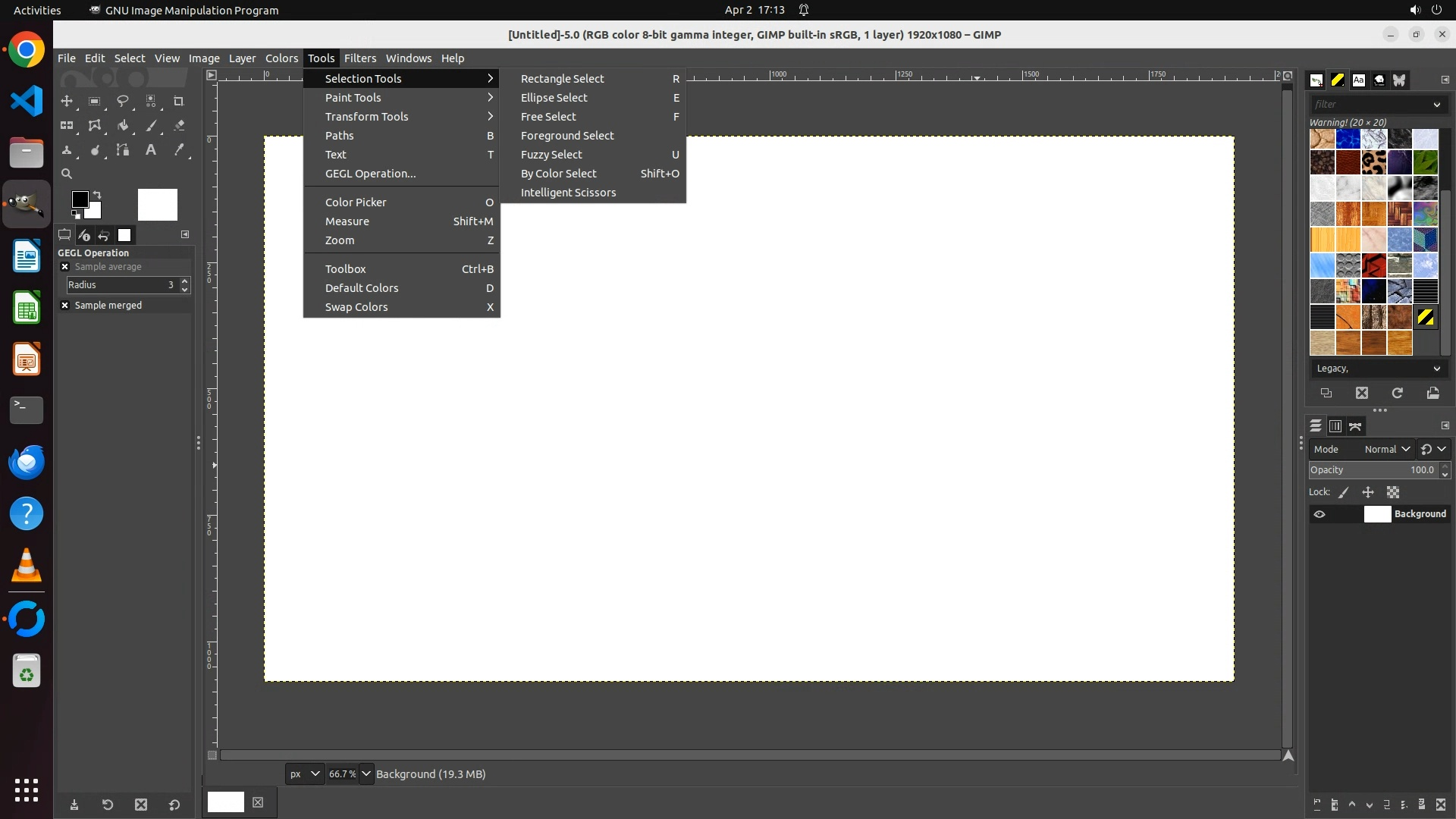Open the zoom percentage dropdown
This screenshot has width=1456, height=819.
(x=366, y=773)
